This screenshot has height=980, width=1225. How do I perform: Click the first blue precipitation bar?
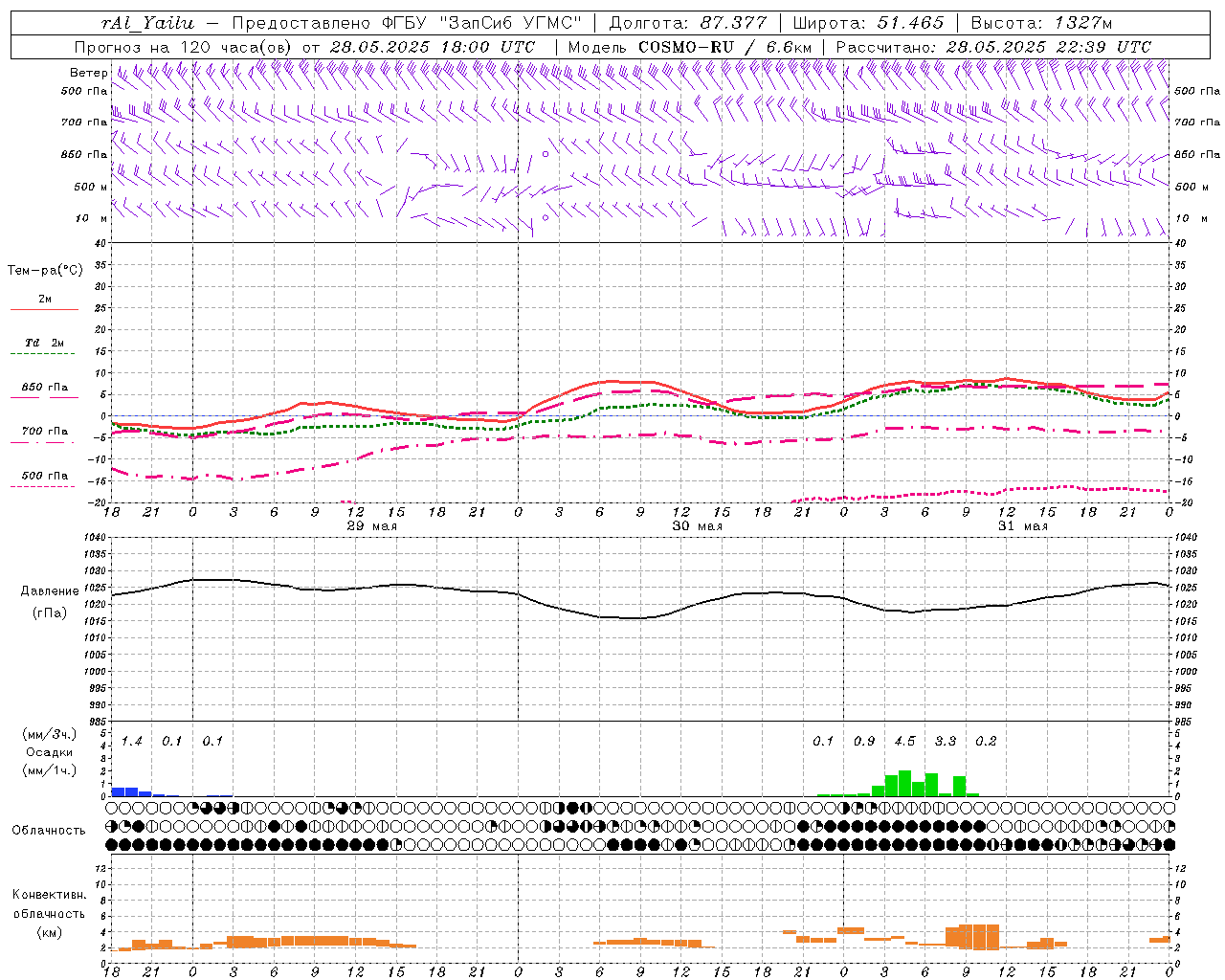pos(118,791)
